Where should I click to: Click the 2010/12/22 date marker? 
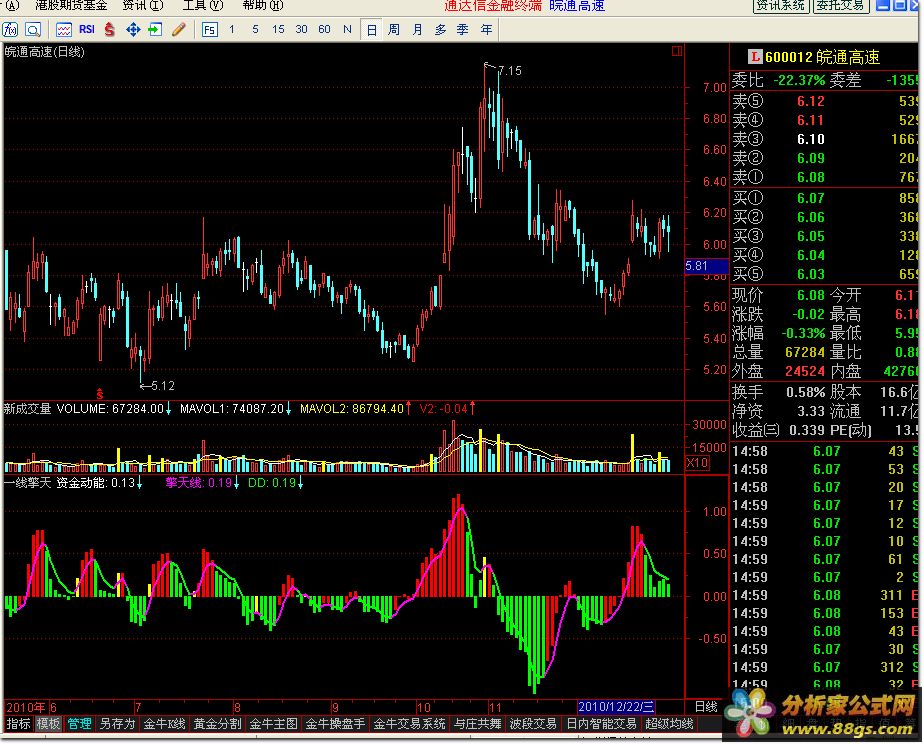(616, 707)
